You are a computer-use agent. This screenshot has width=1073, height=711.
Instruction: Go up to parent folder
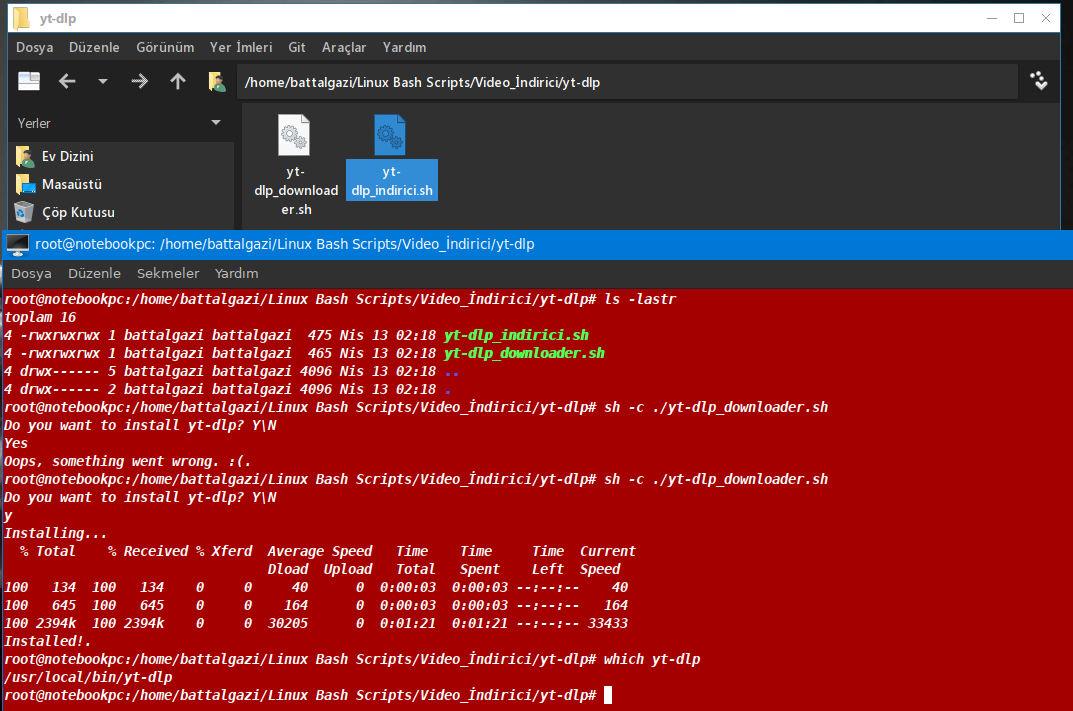tap(178, 81)
